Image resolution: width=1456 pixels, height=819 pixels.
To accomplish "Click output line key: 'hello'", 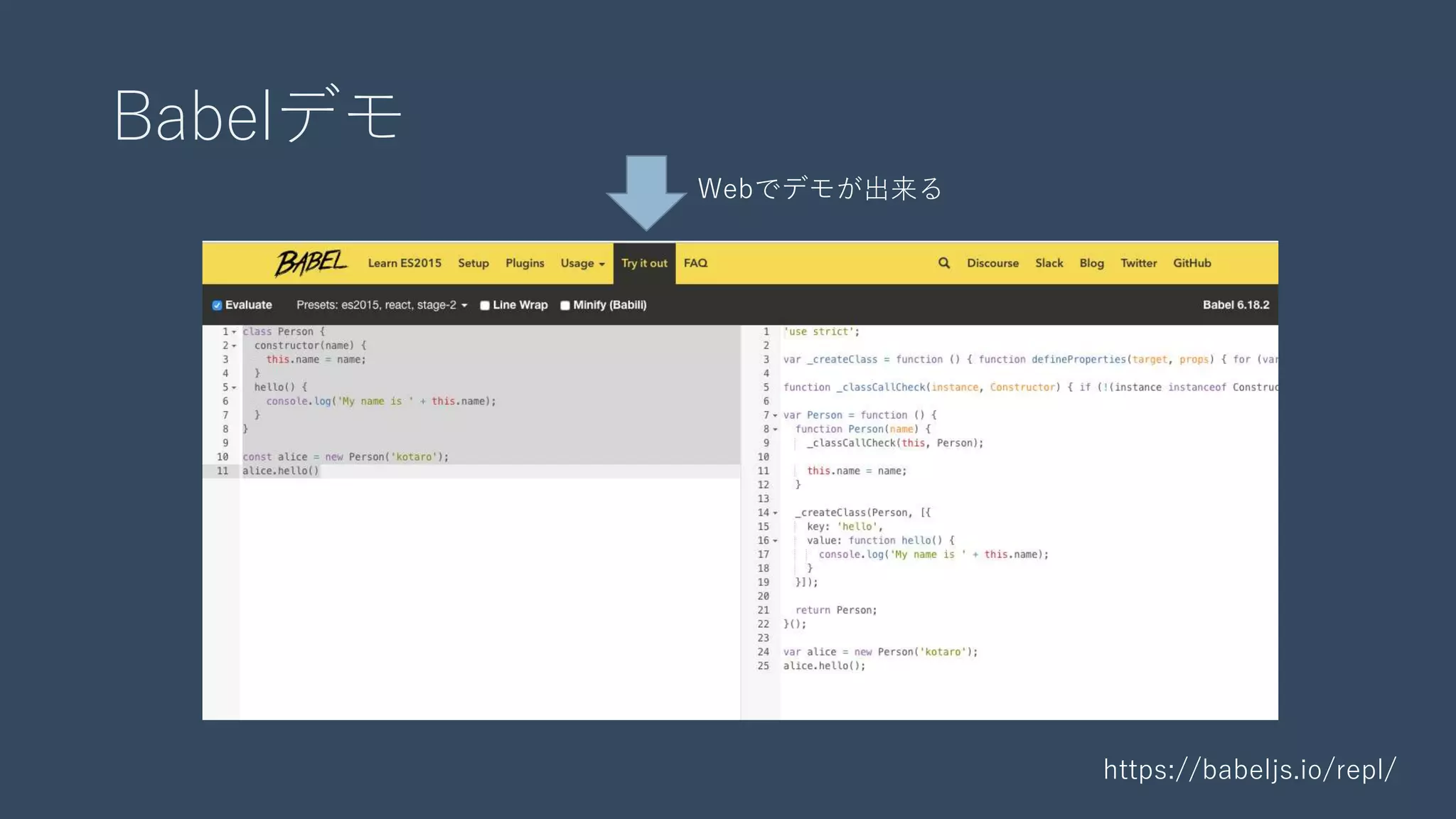I will point(845,527).
